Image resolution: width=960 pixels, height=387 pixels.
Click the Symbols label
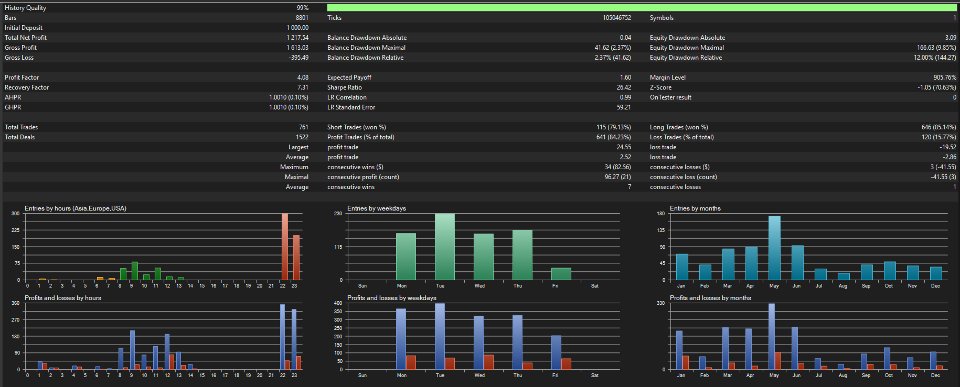click(x=662, y=18)
